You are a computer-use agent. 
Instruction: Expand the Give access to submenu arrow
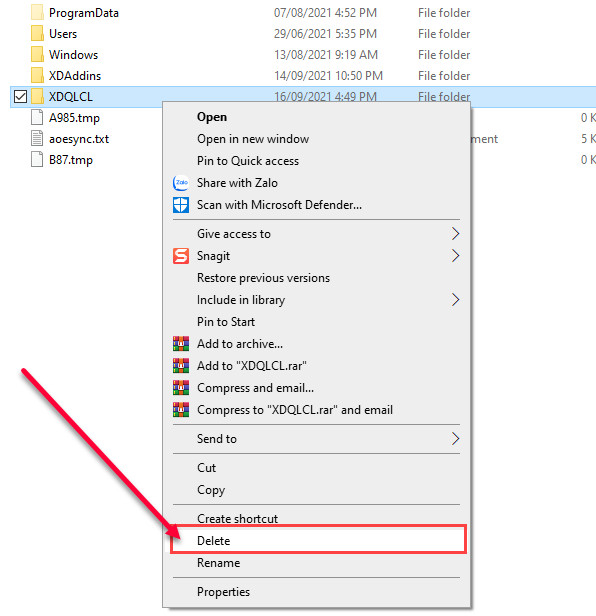point(455,234)
